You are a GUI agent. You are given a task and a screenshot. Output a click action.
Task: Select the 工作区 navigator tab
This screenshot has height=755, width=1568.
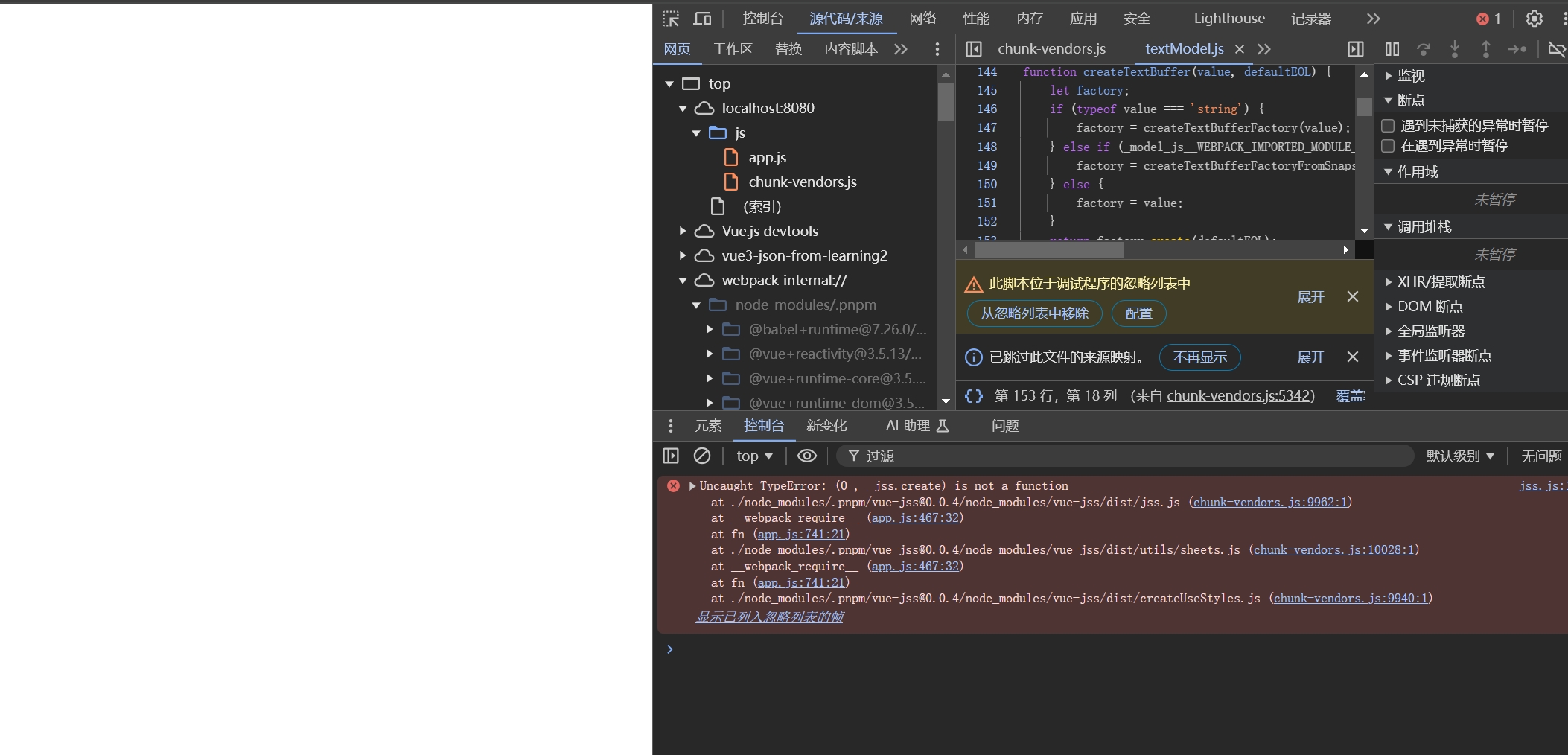tap(733, 49)
